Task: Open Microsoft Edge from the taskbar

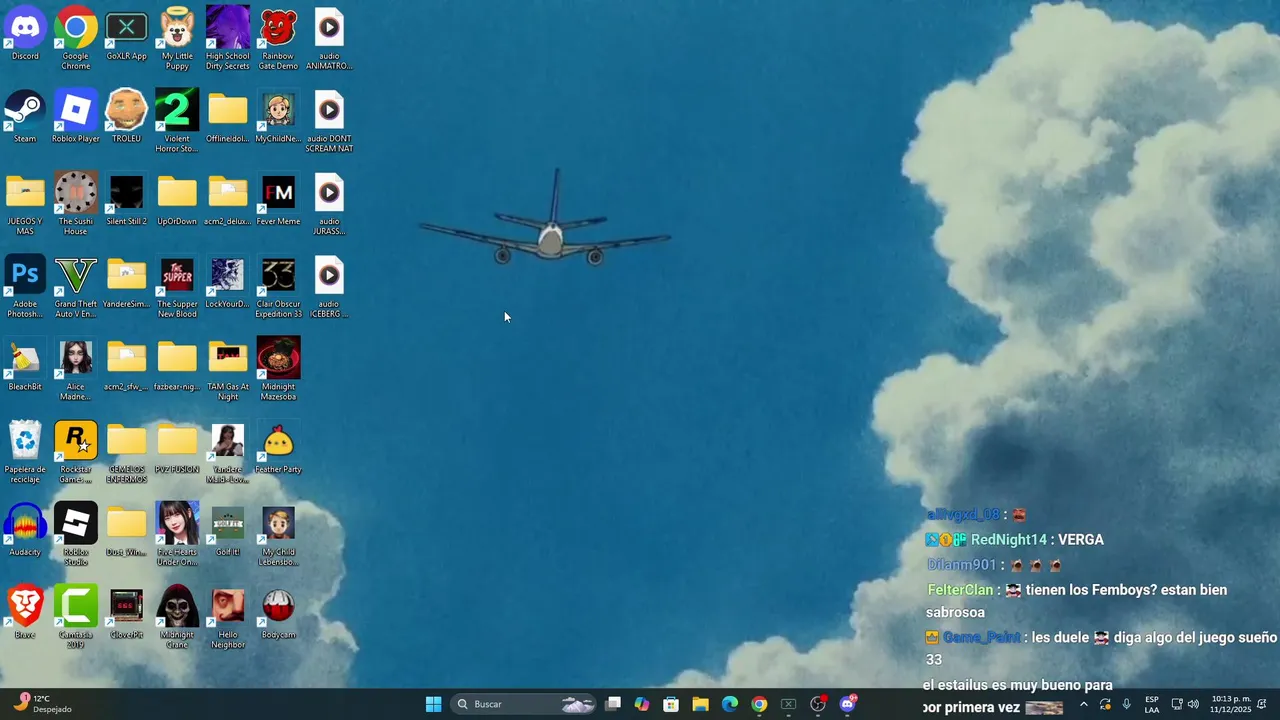Action: point(730,704)
